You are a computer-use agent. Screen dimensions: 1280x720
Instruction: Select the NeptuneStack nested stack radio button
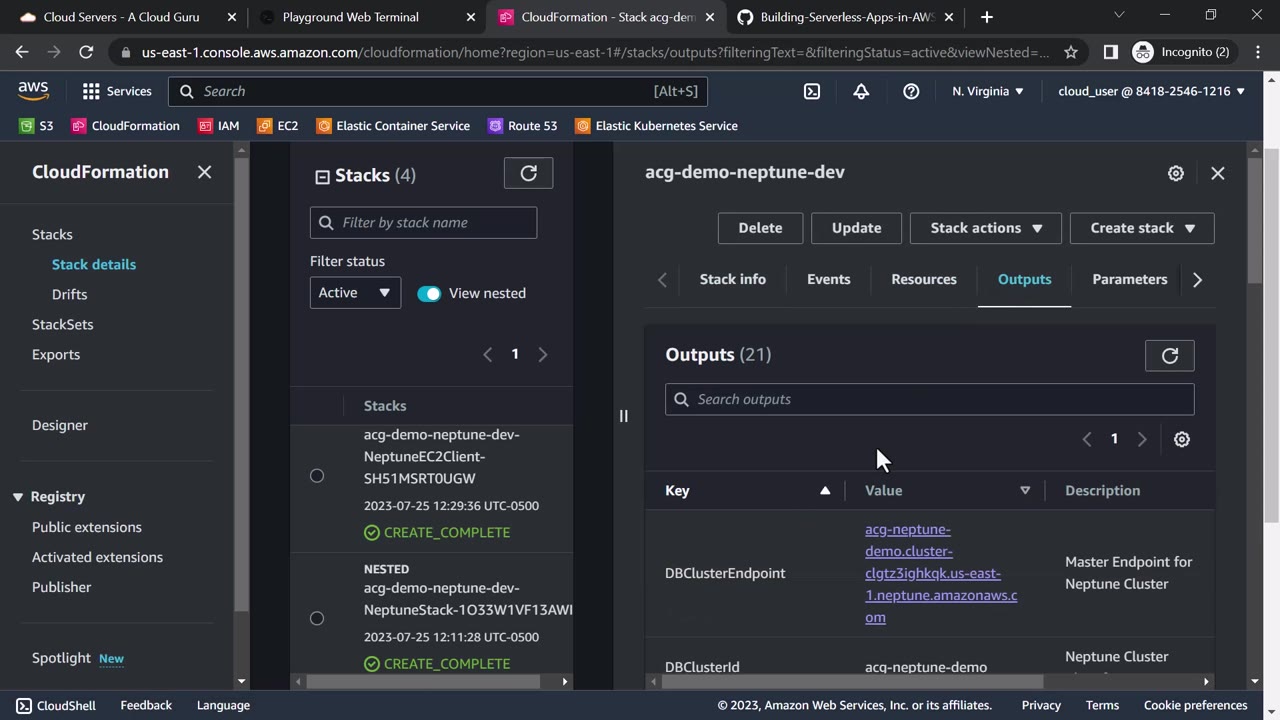point(317,618)
